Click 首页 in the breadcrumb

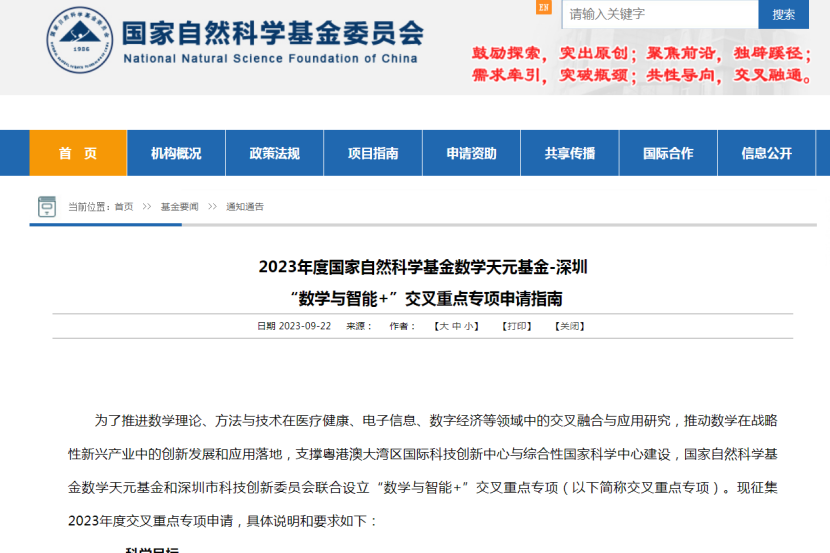124,207
